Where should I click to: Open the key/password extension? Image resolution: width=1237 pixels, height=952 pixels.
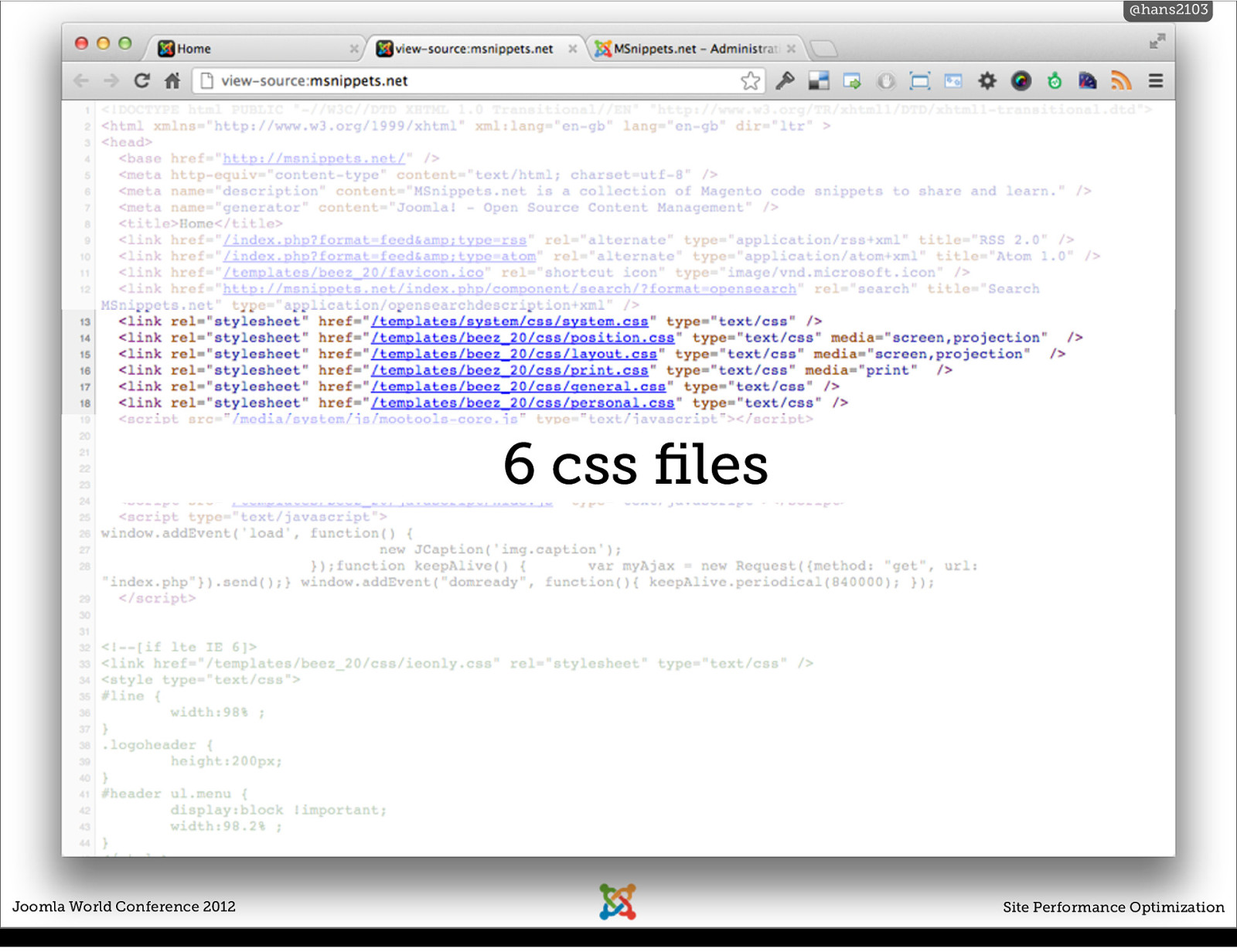785,80
